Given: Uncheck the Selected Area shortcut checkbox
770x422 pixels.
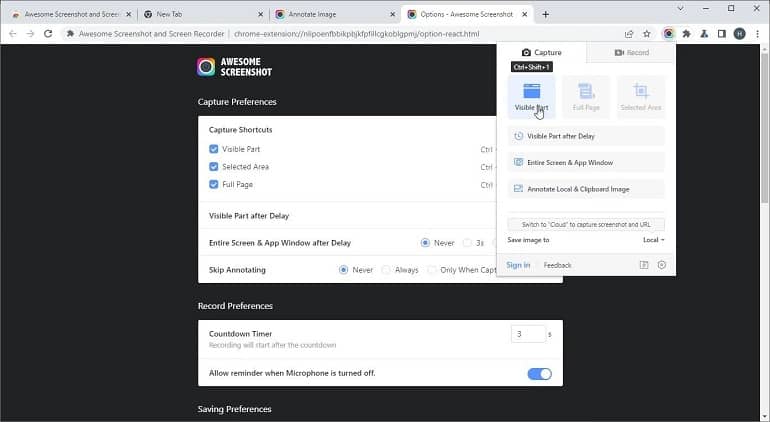Looking at the screenshot, I should [x=214, y=167].
